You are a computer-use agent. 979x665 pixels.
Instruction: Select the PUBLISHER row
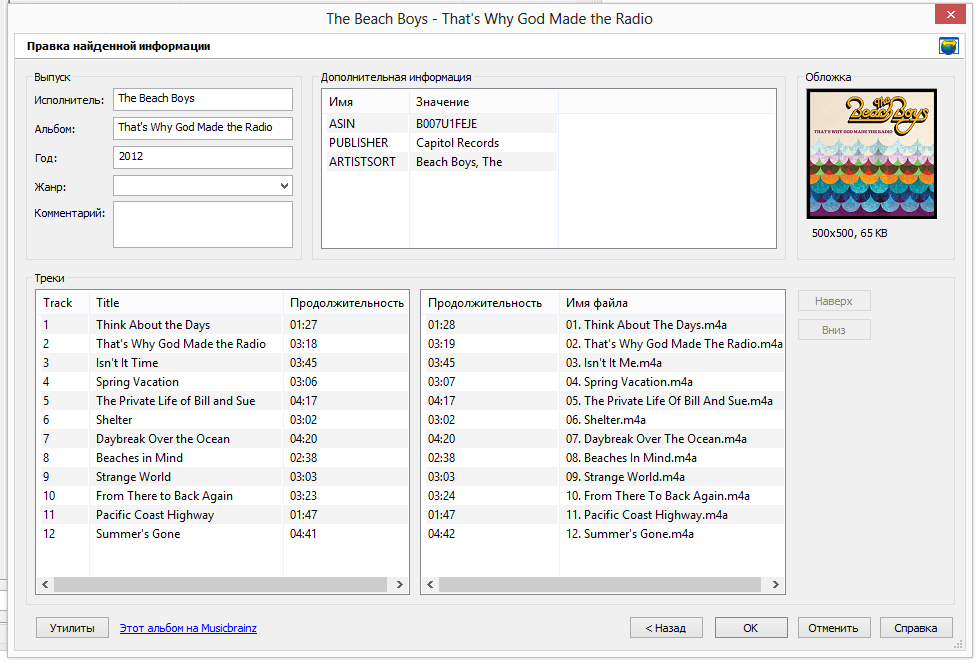pos(440,143)
